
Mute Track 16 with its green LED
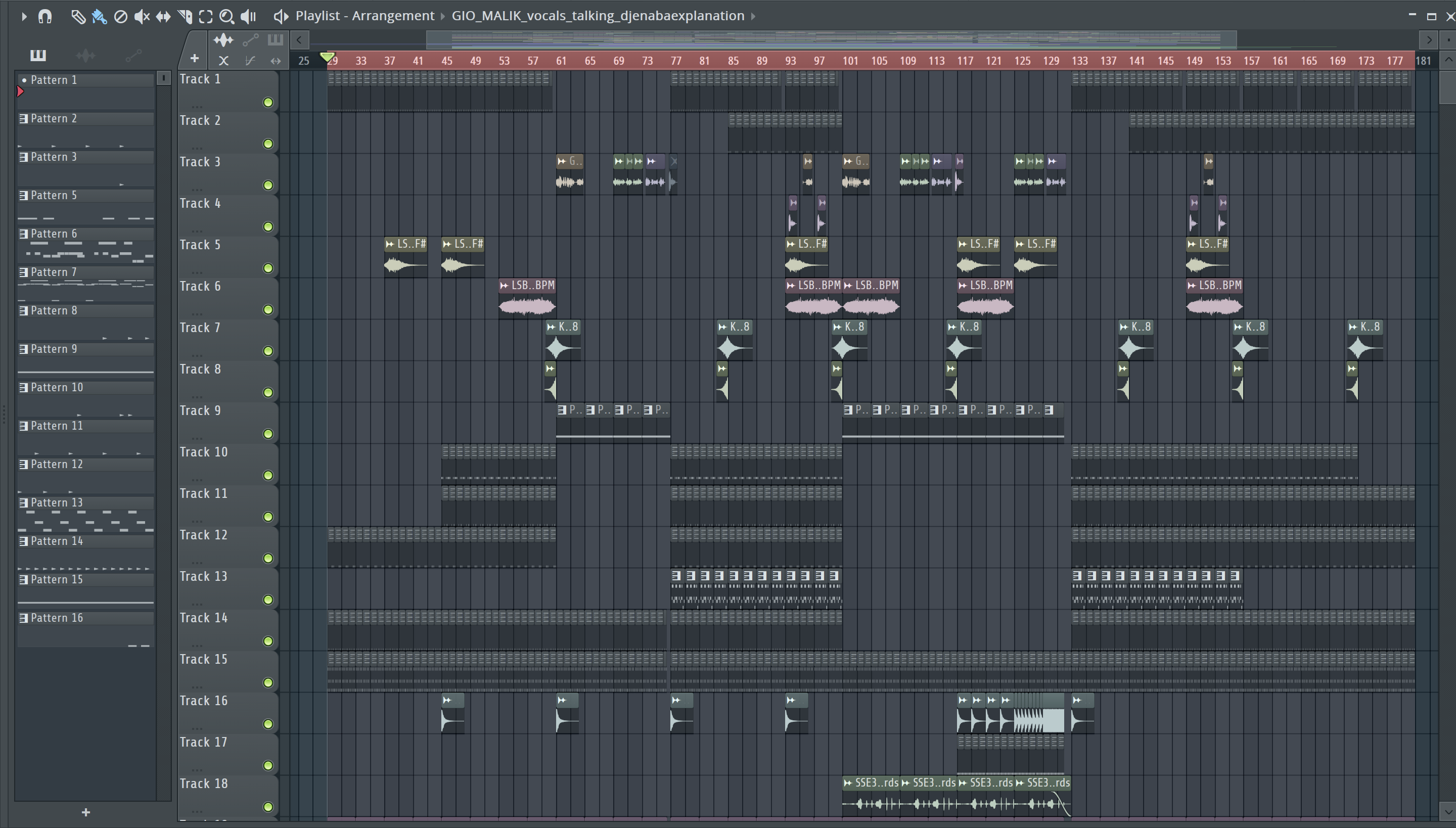click(268, 724)
